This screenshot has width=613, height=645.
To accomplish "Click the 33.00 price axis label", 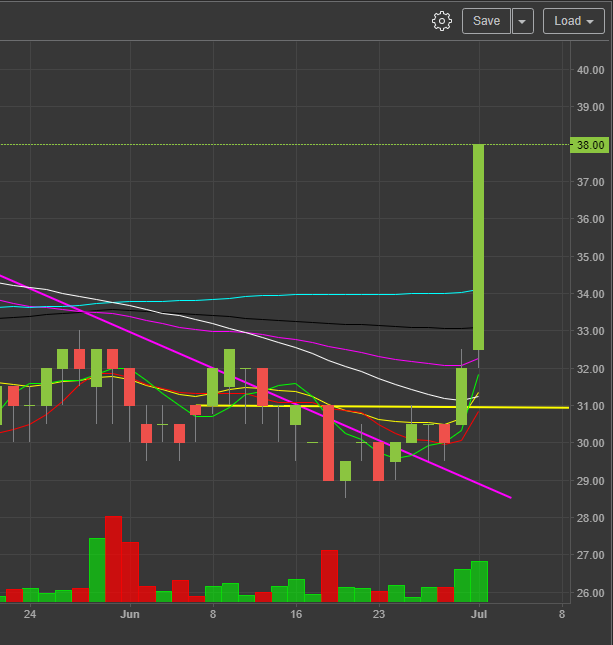I will (x=590, y=331).
